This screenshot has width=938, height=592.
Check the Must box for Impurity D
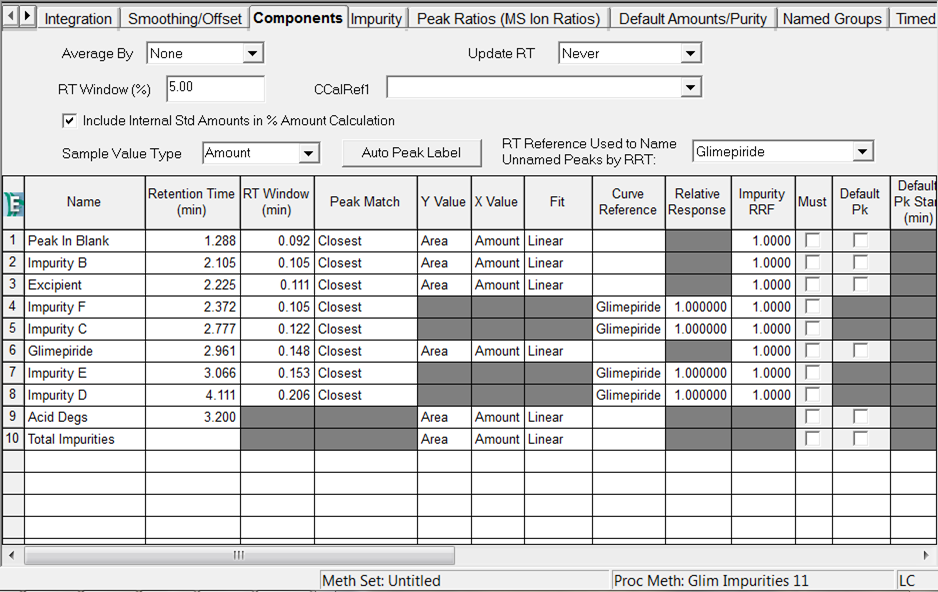point(812,395)
